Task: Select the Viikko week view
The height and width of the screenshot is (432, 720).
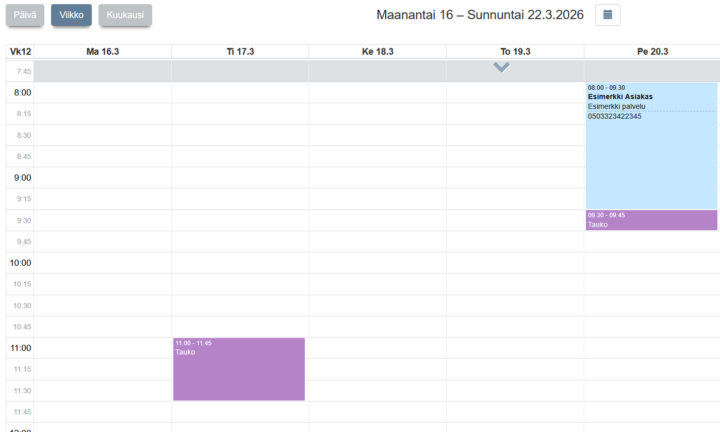Action: (71, 15)
